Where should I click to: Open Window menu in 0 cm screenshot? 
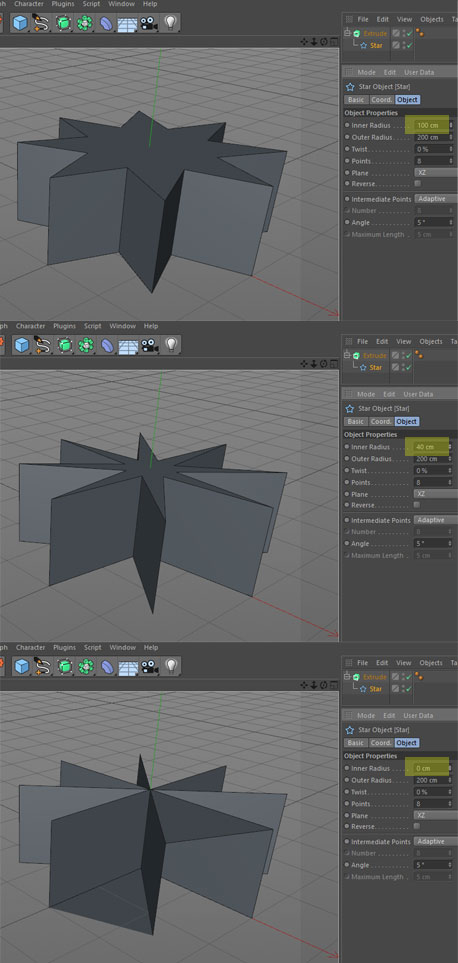click(x=123, y=647)
